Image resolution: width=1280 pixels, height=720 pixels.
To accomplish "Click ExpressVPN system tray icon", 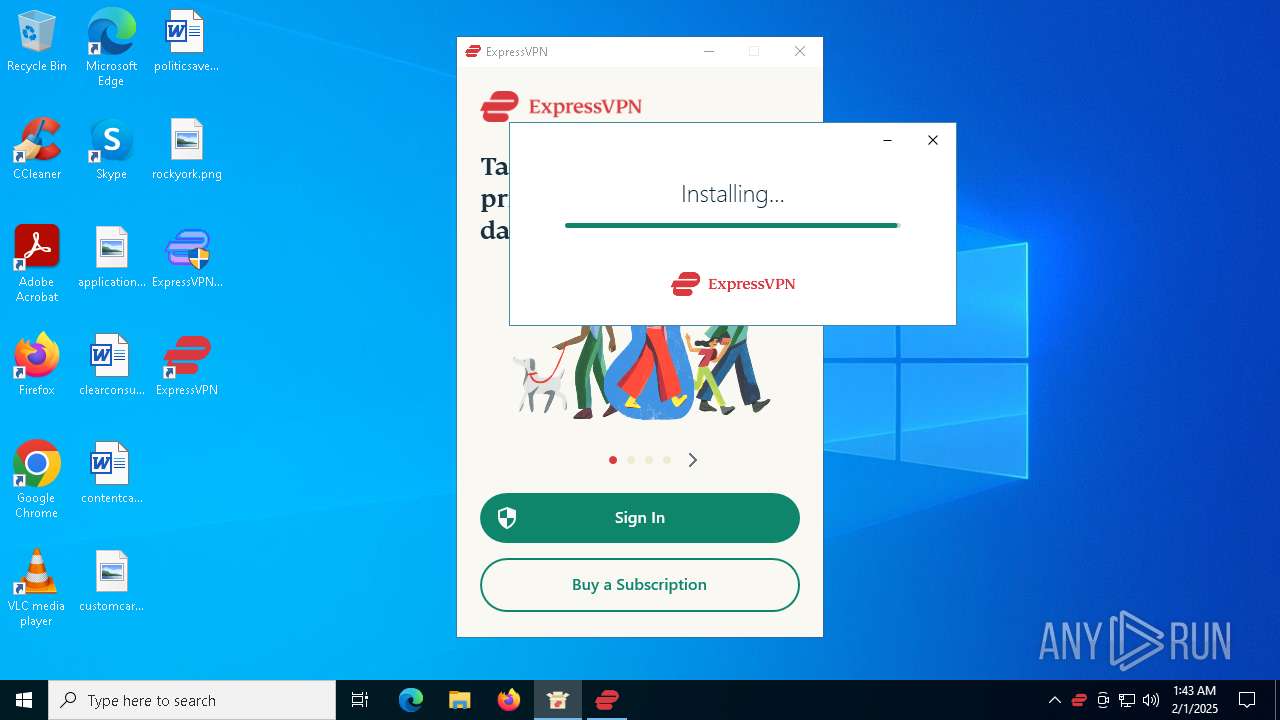I will point(1079,700).
